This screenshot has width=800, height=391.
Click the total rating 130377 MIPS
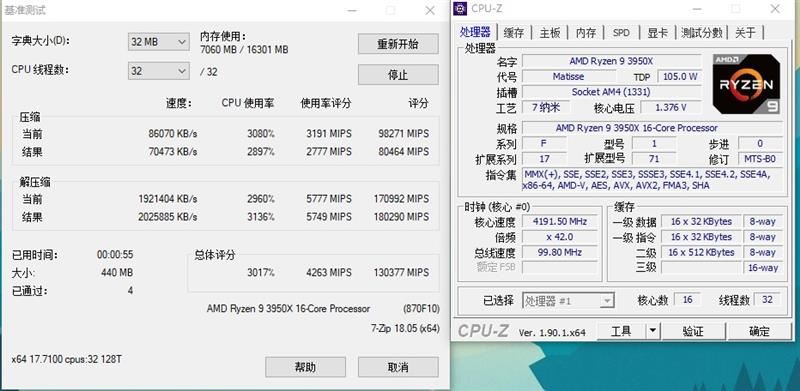(x=401, y=273)
